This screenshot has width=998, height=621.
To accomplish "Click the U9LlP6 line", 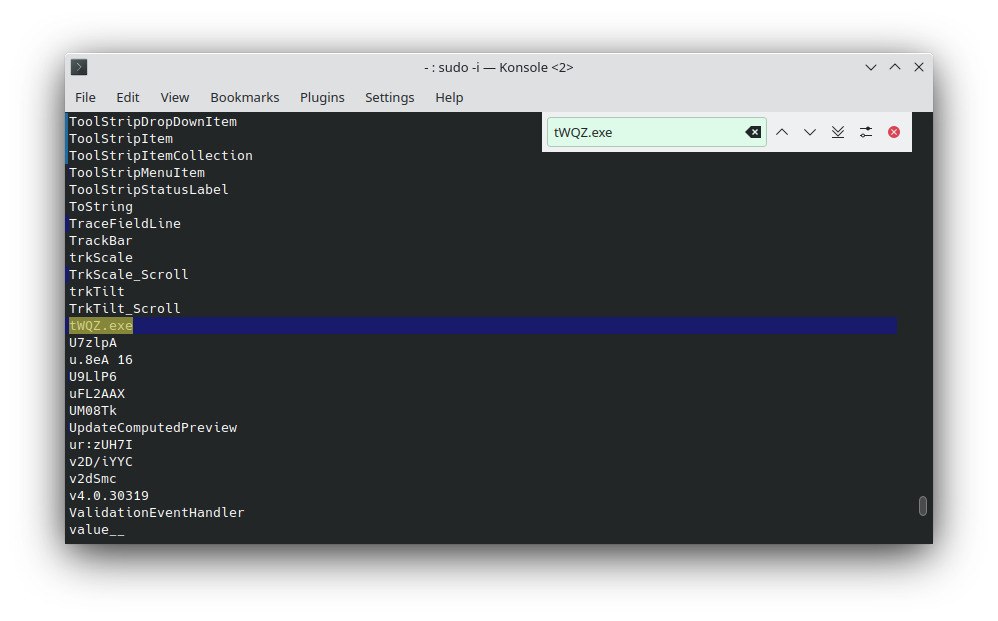I will 93,377.
